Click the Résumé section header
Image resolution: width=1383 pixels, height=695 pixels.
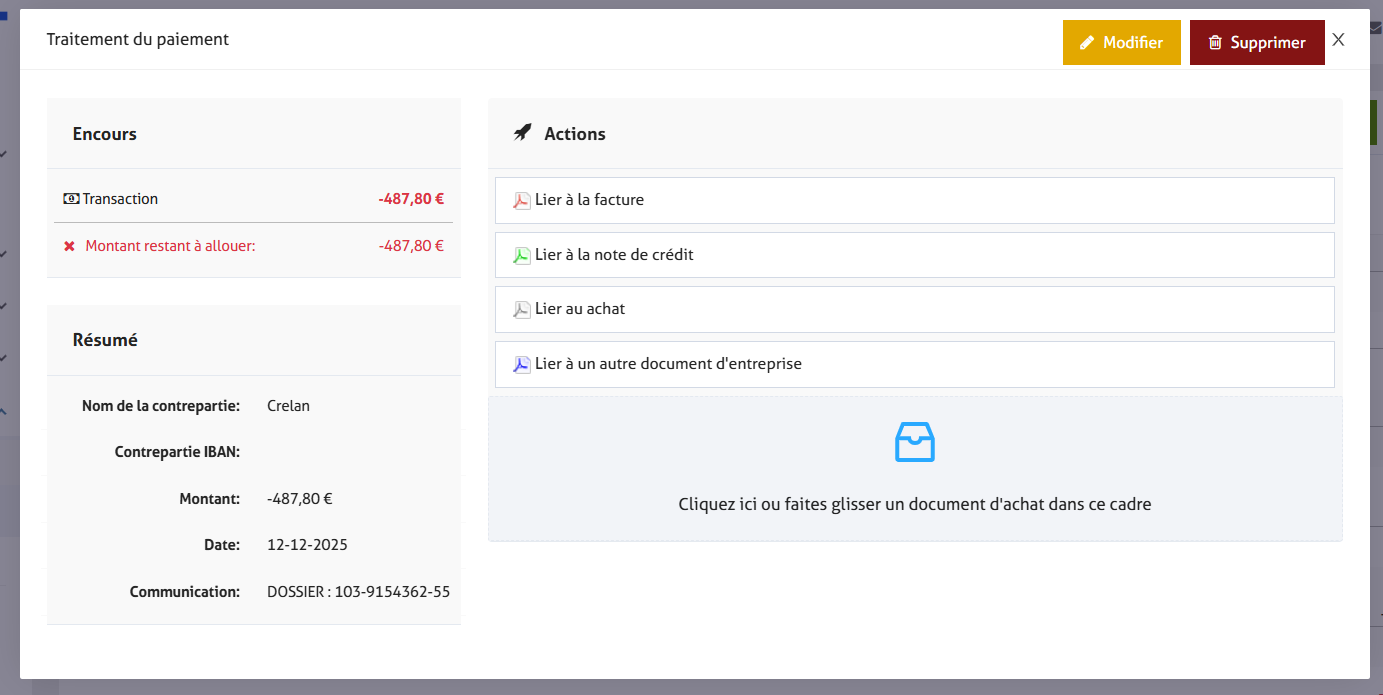105,340
